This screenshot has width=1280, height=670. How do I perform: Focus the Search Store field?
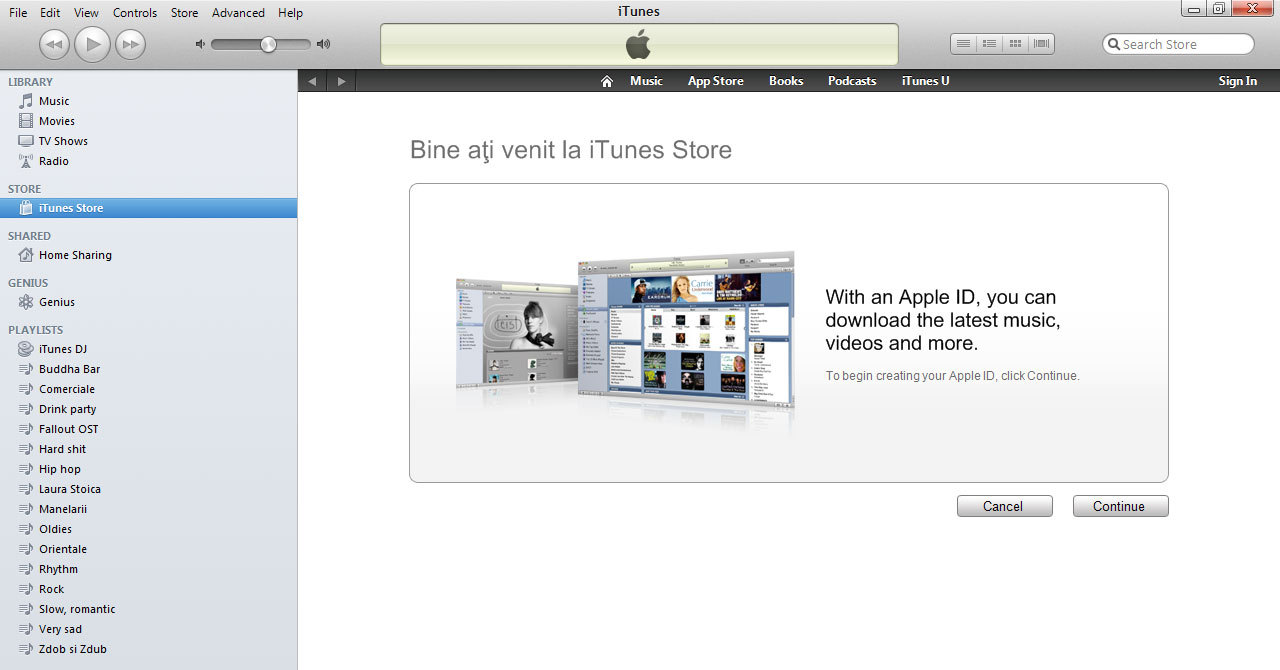tap(1178, 44)
